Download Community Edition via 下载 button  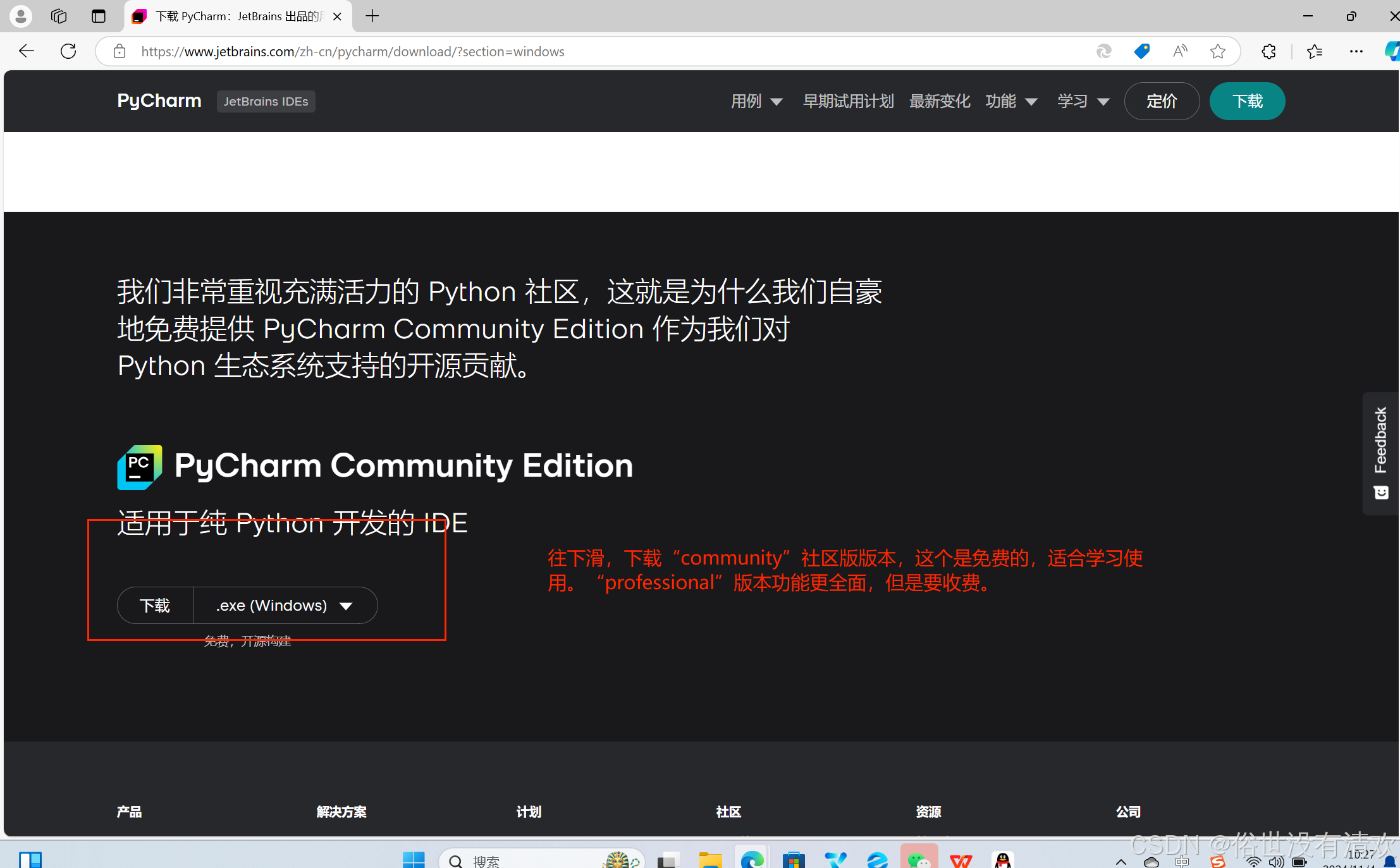[155, 606]
